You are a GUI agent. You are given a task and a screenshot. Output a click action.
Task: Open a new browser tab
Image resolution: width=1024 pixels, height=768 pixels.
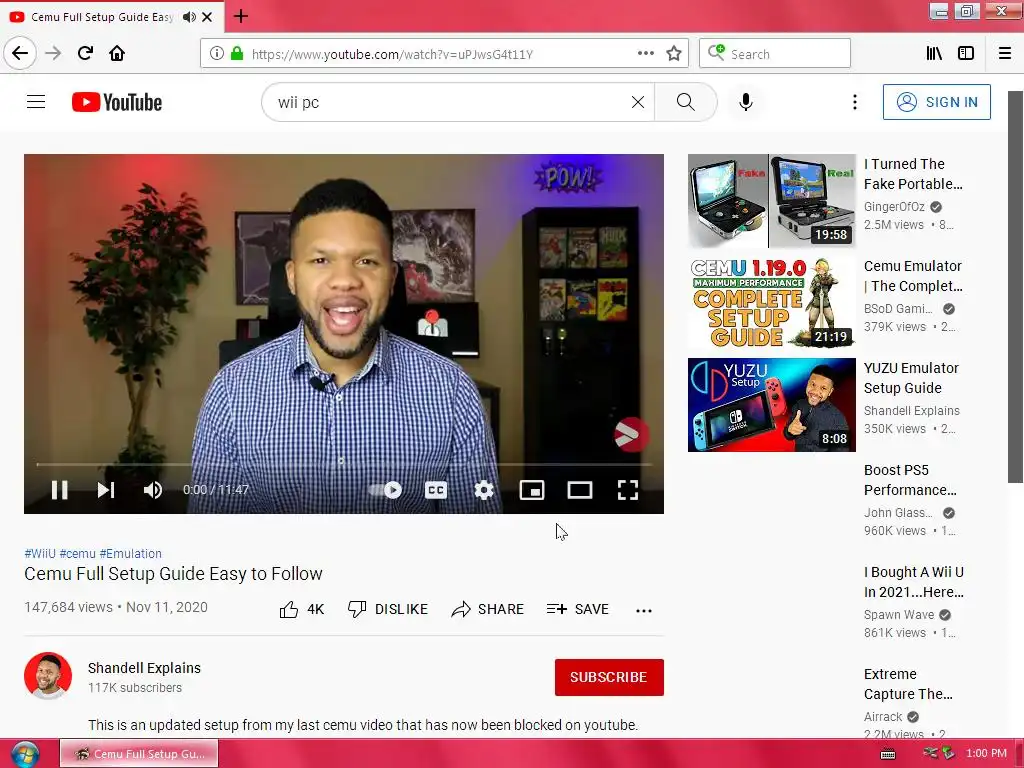[241, 16]
